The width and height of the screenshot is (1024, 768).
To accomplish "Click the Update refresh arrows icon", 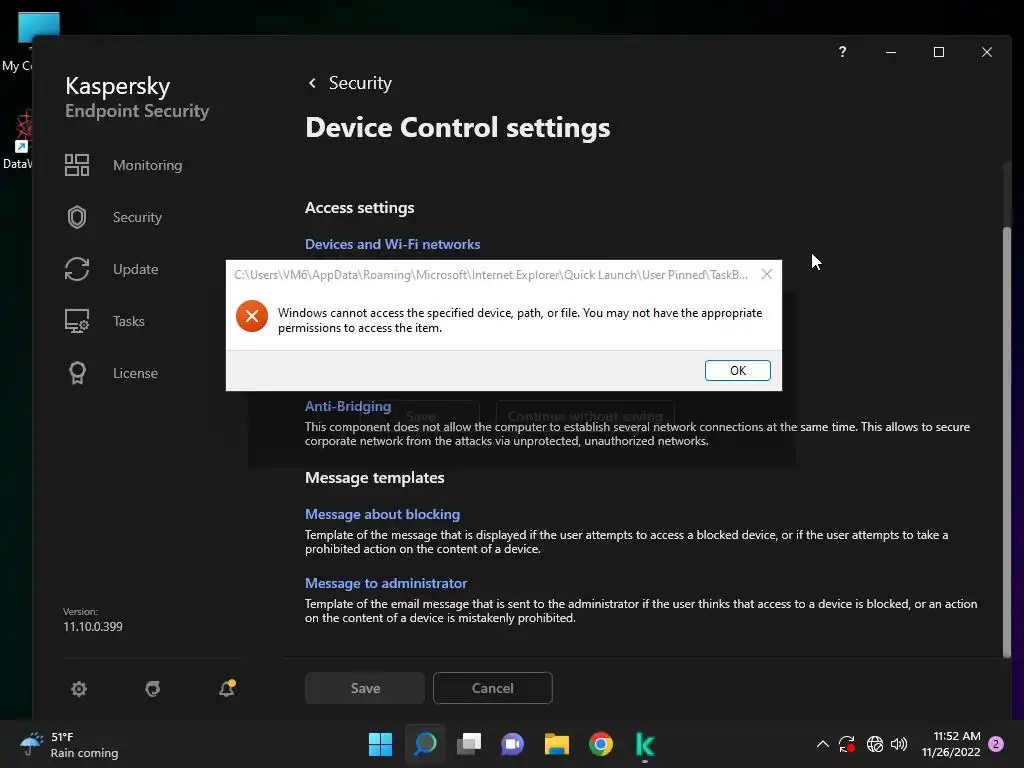I will pyautogui.click(x=77, y=269).
